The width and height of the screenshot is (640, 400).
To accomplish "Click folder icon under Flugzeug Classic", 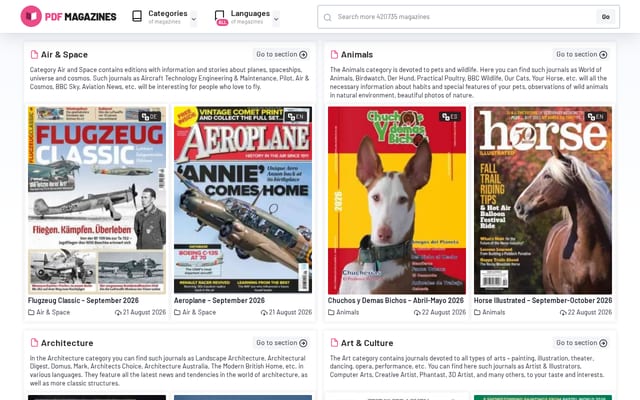I will [x=31, y=312].
